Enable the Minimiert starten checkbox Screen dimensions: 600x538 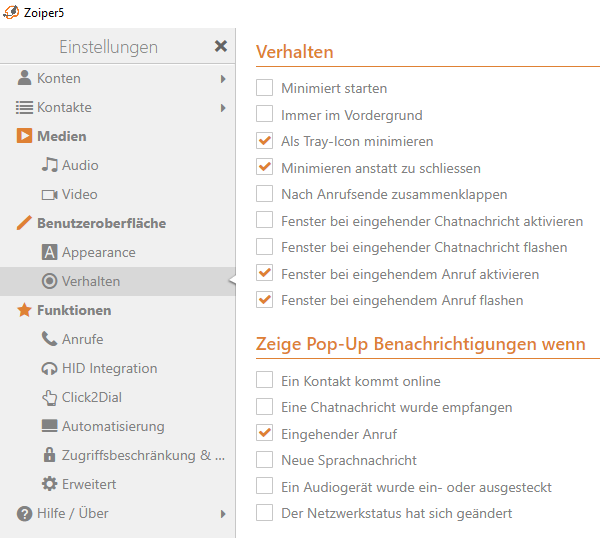[264, 88]
